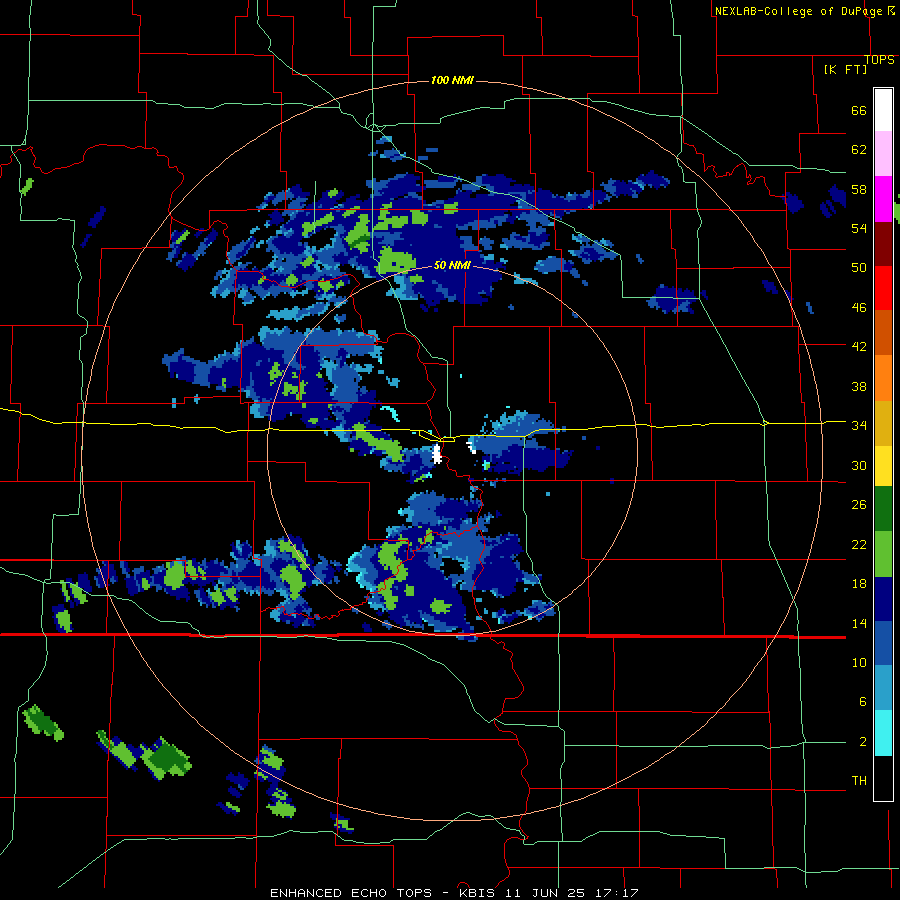Select the dark orange legend swatch
Screen dimensions: 900x900
tap(883, 332)
